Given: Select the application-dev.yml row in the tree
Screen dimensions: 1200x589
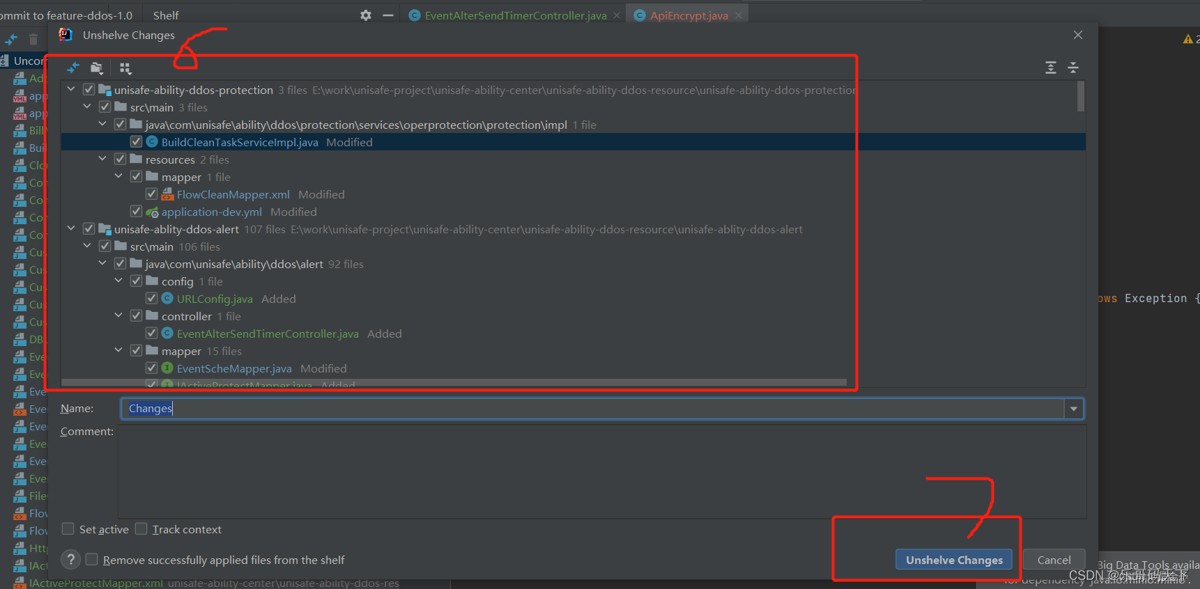Looking at the screenshot, I should (572, 212).
